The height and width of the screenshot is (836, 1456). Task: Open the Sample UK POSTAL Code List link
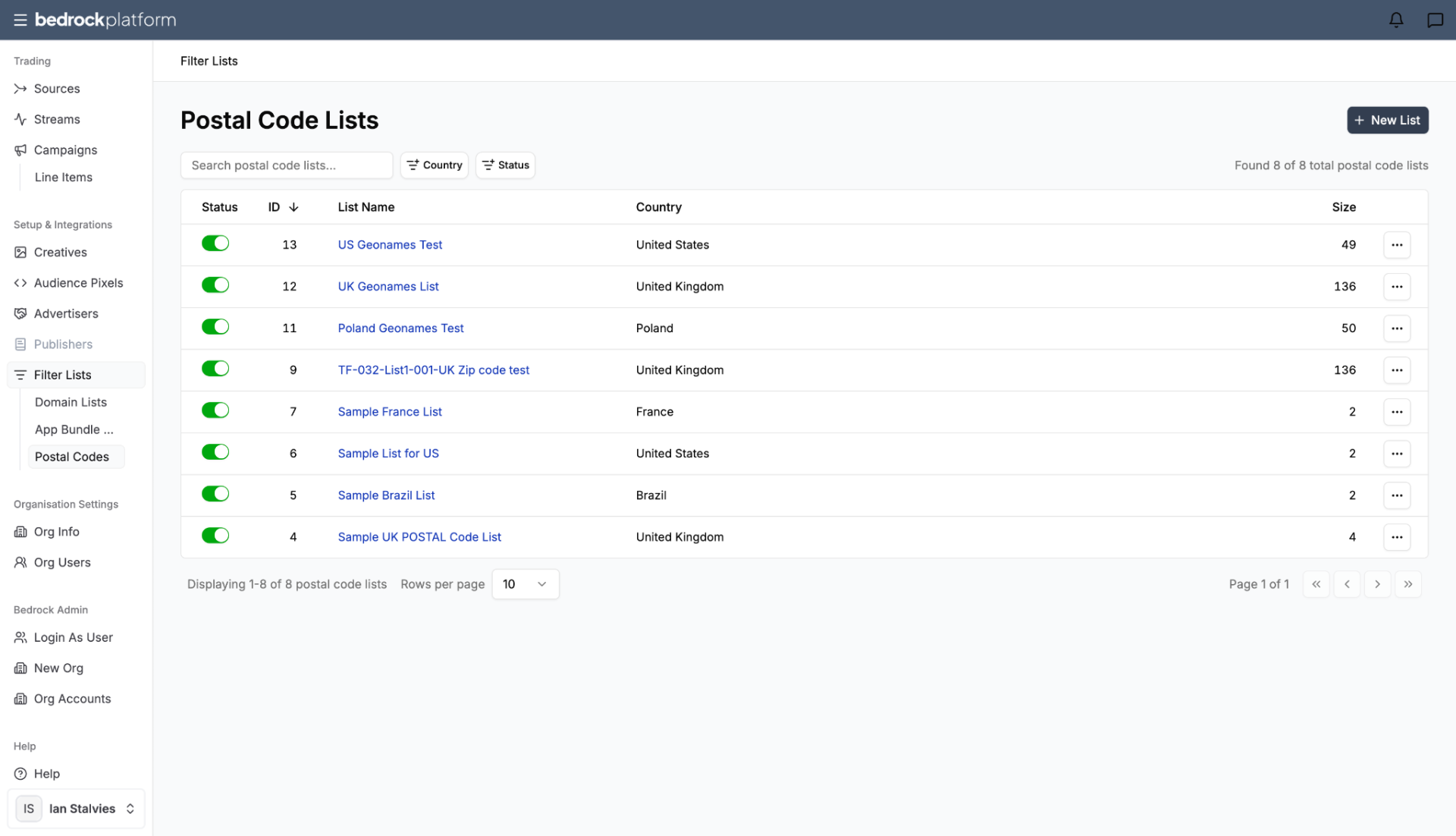(x=419, y=537)
